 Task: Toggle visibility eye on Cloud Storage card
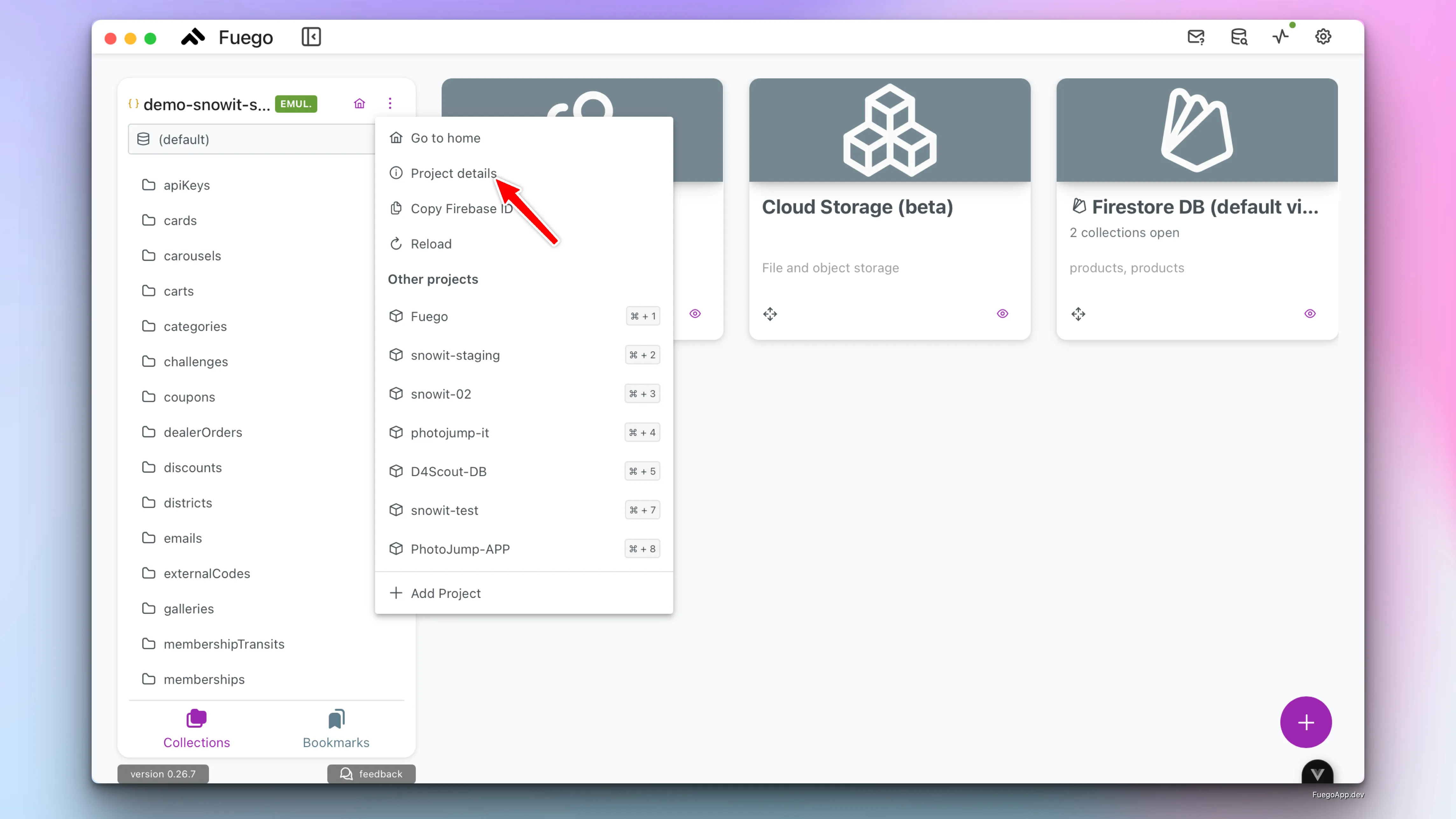[x=1002, y=313]
